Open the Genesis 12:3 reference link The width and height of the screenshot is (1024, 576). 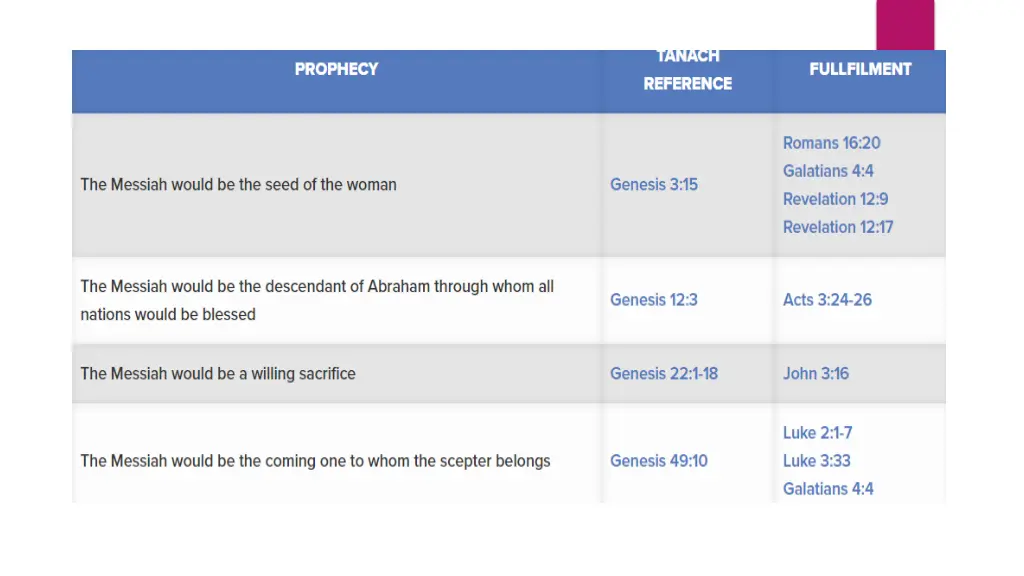click(654, 300)
